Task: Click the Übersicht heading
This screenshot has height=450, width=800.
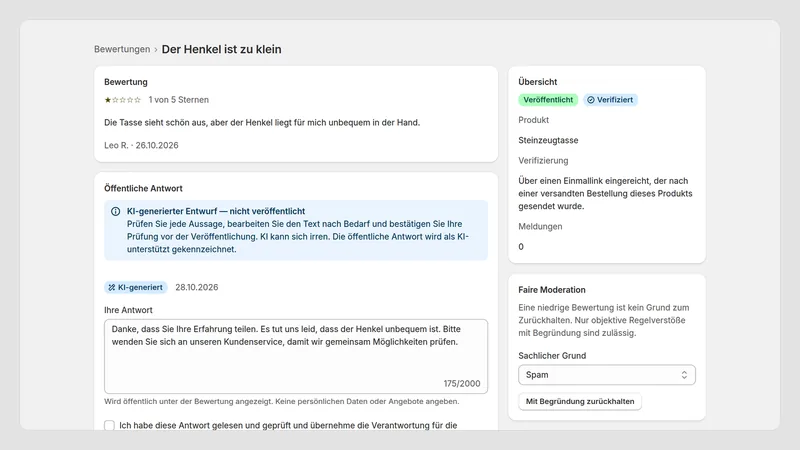Action: pos(537,82)
